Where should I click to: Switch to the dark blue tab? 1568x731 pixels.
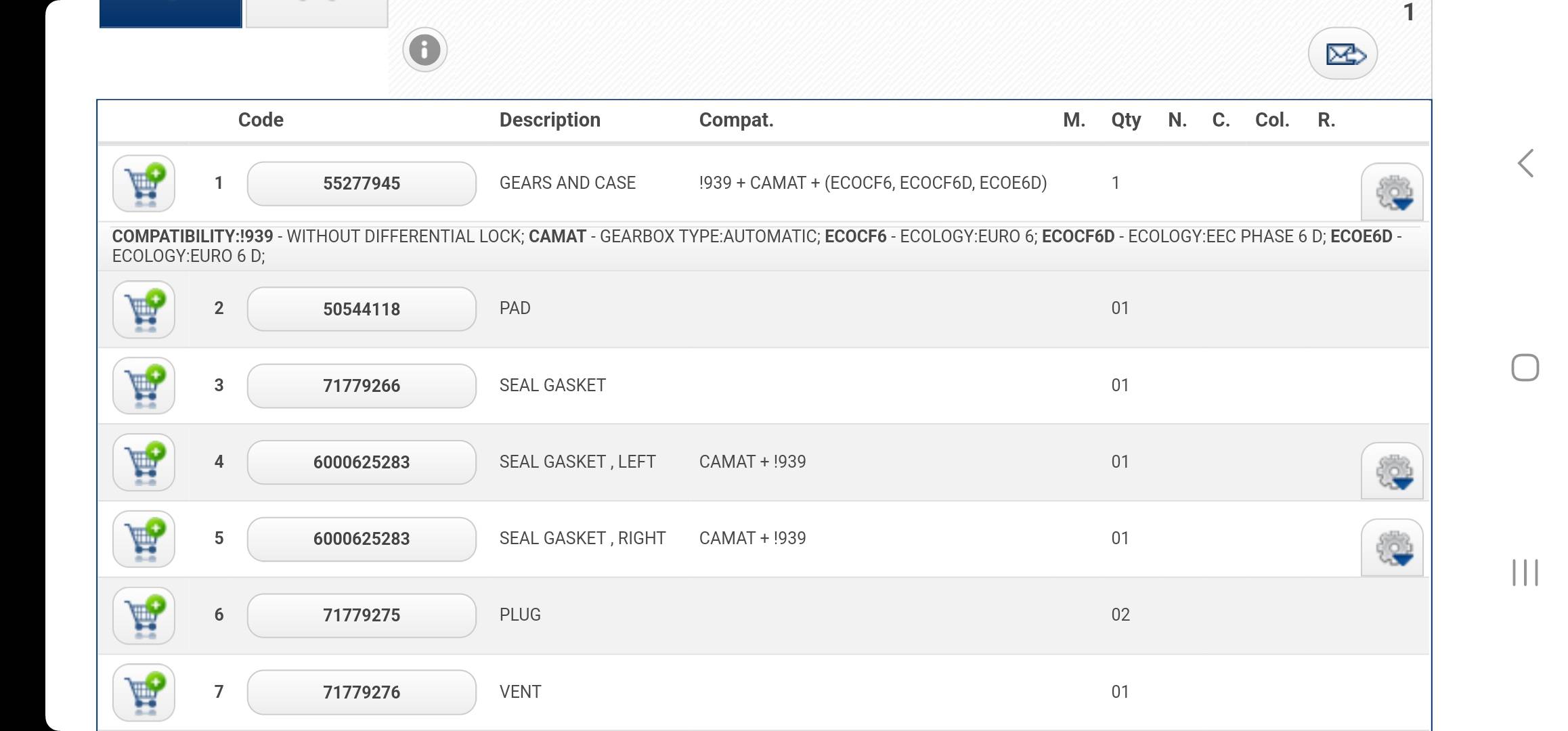(171, 14)
